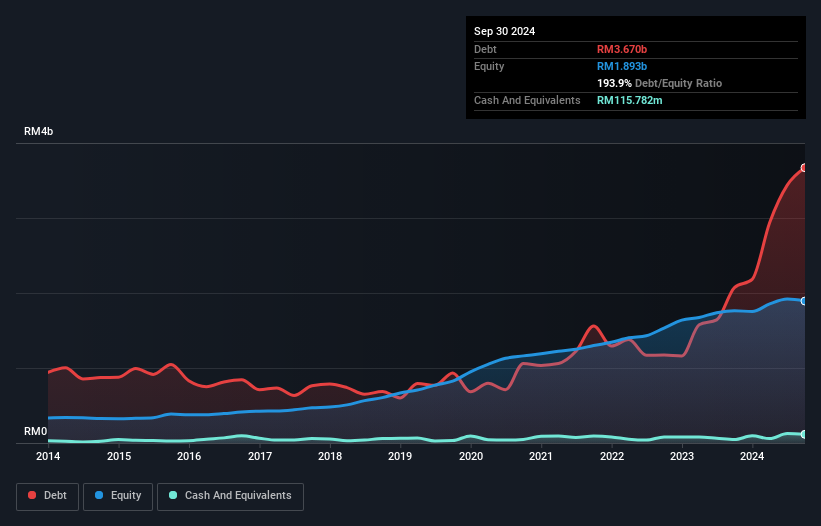This screenshot has width=821, height=526.
Task: Toggle Cash And Equivalents legend button
Action: [230, 496]
